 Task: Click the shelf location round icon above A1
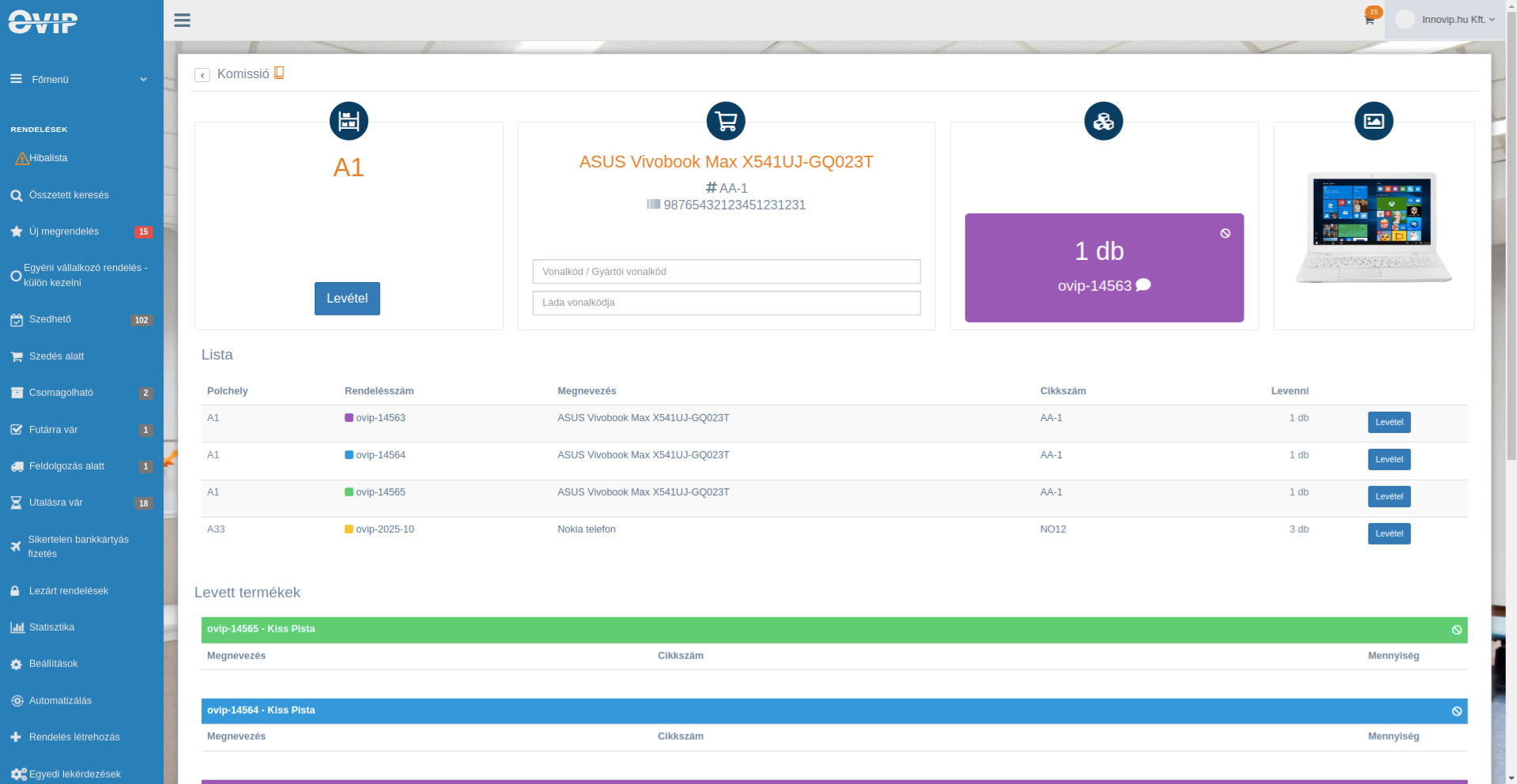pyautogui.click(x=349, y=121)
